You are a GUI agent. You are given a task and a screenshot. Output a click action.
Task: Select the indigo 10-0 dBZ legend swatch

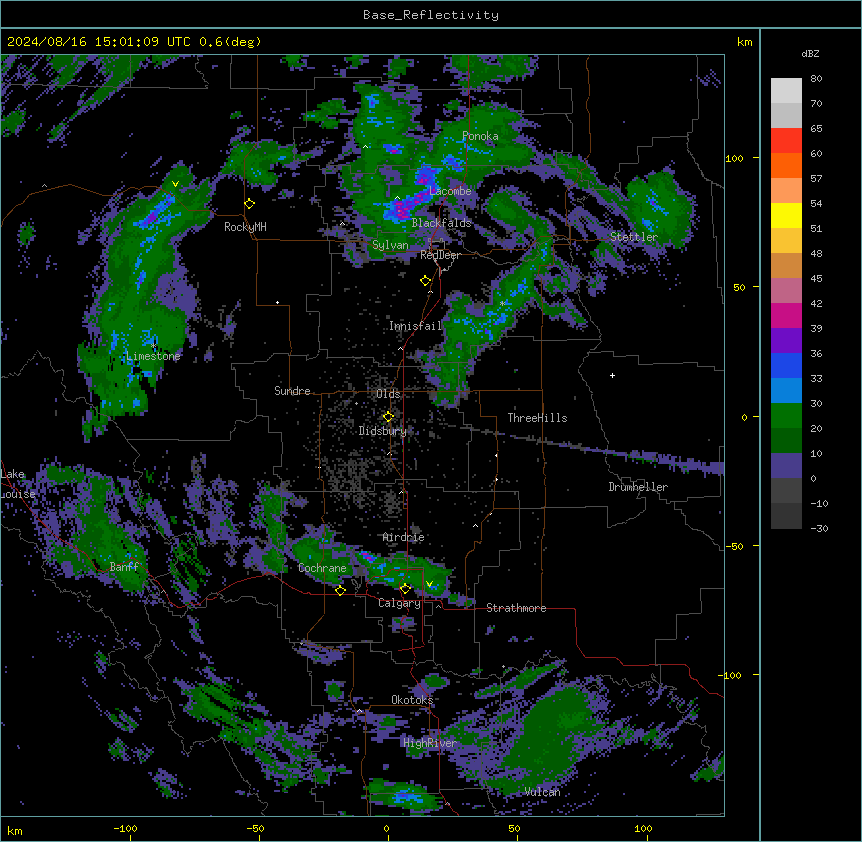point(786,466)
